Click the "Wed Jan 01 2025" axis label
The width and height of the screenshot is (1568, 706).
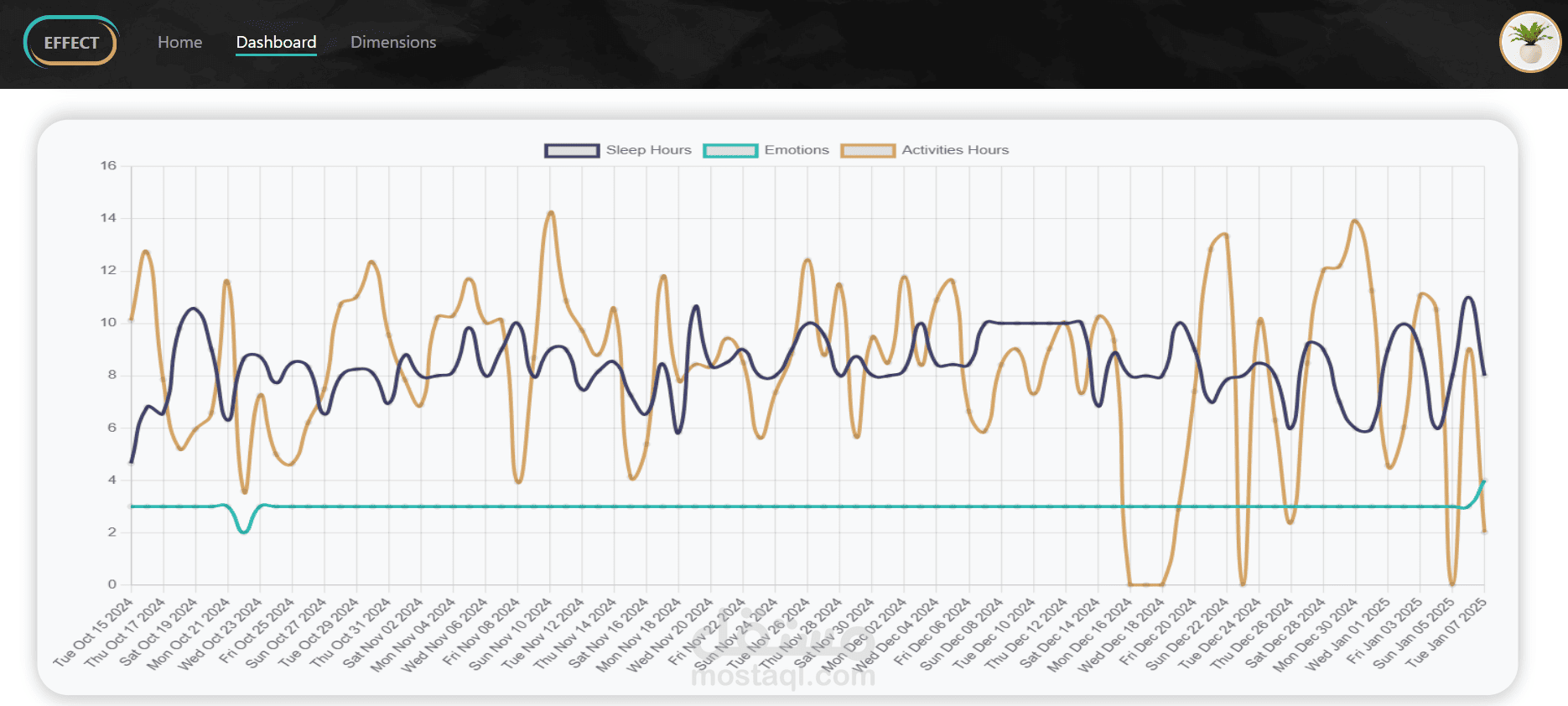click(x=1351, y=631)
